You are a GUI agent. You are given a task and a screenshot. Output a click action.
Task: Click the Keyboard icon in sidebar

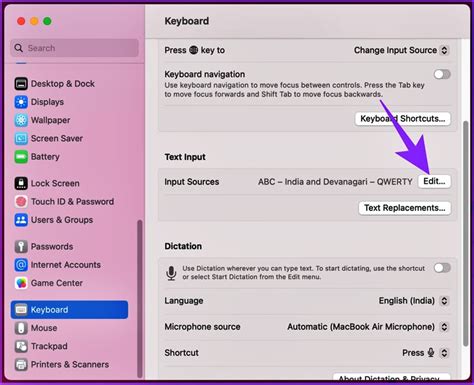tap(21, 310)
